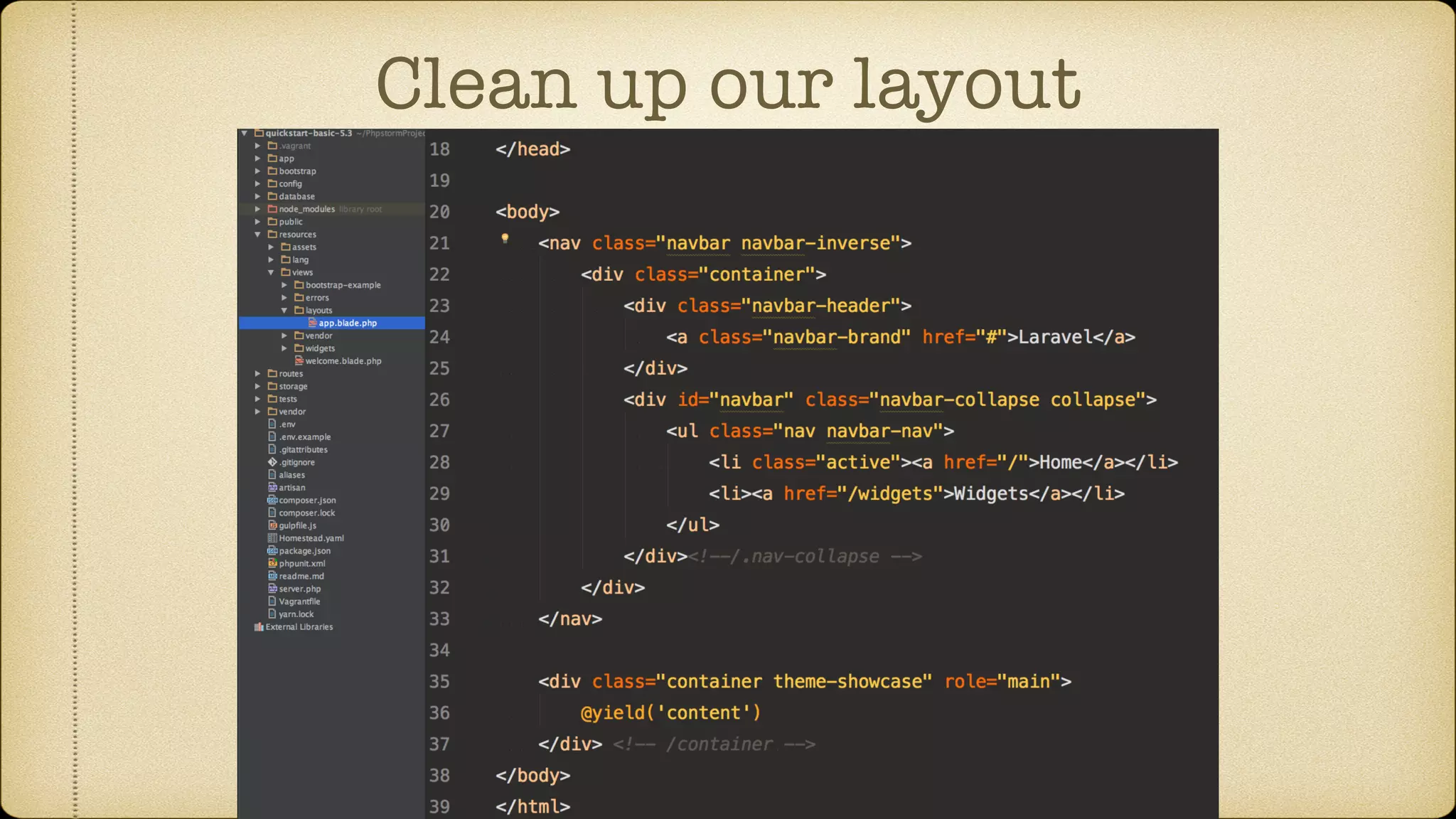
Task: Select the top-level vendor folder
Action: tap(292, 412)
